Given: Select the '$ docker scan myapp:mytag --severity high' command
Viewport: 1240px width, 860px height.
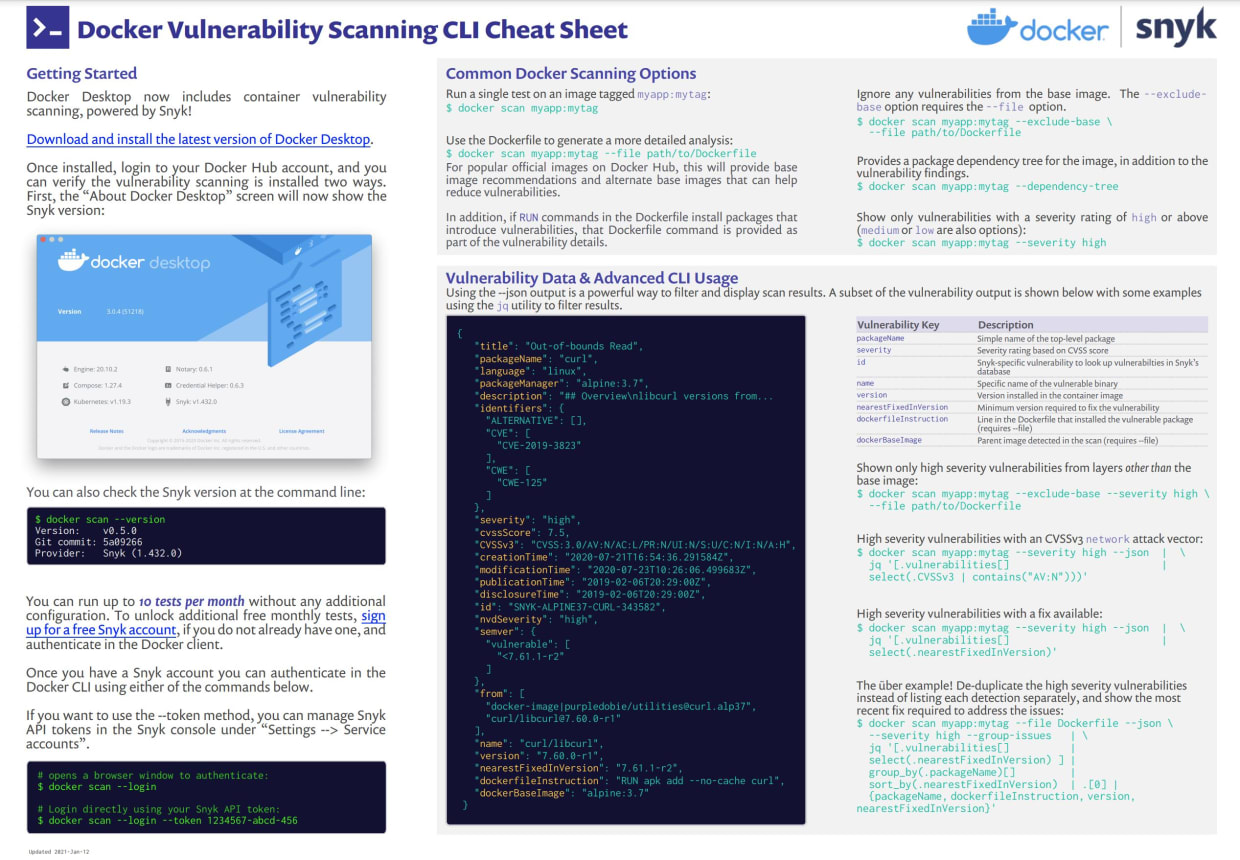Looking at the screenshot, I should click(982, 242).
